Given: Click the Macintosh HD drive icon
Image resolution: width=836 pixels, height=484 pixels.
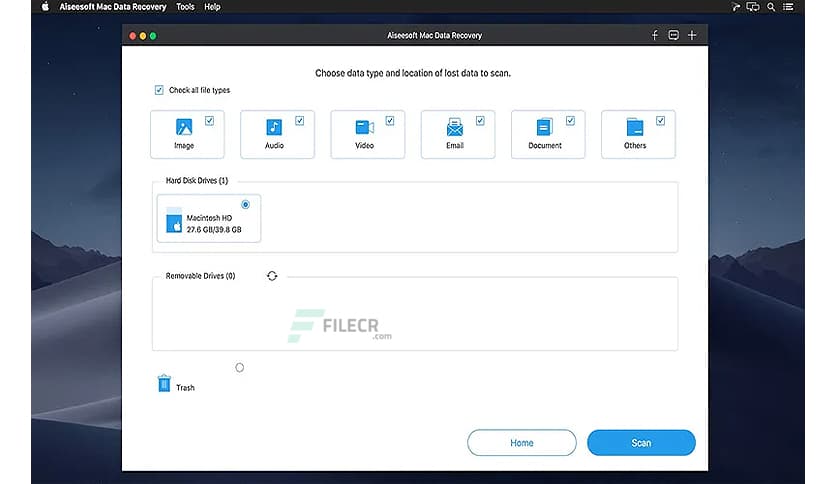Looking at the screenshot, I should (174, 220).
